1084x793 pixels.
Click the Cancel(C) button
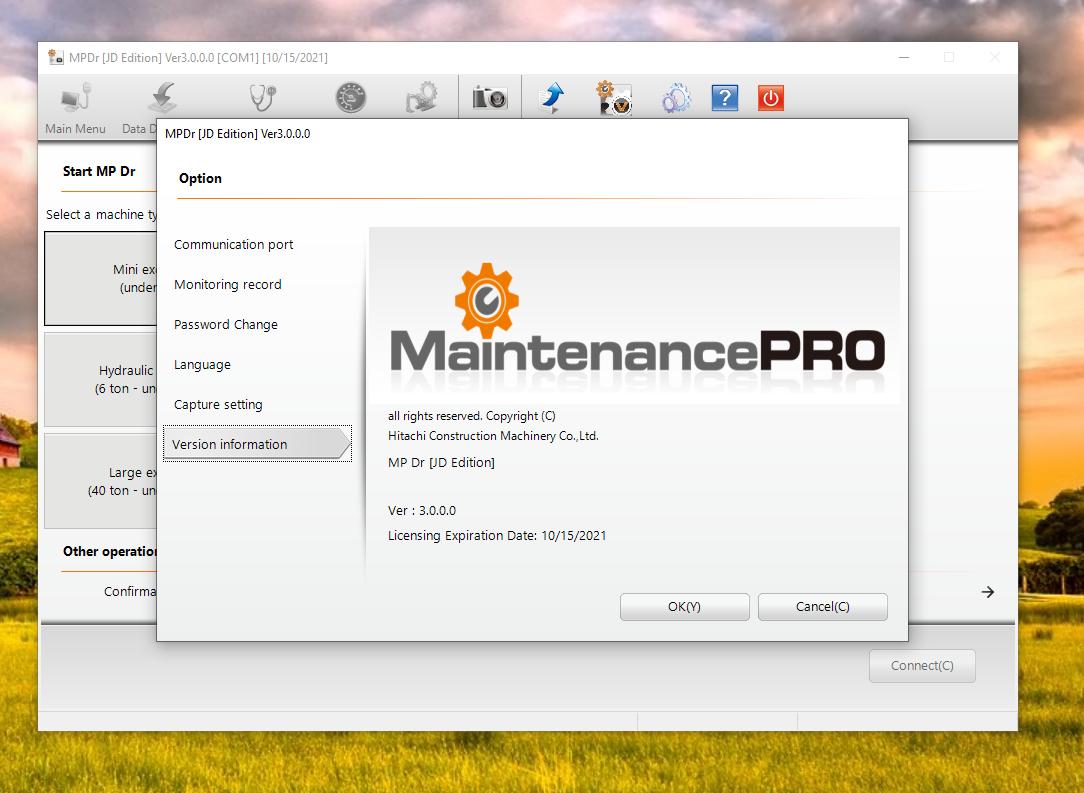pos(823,607)
